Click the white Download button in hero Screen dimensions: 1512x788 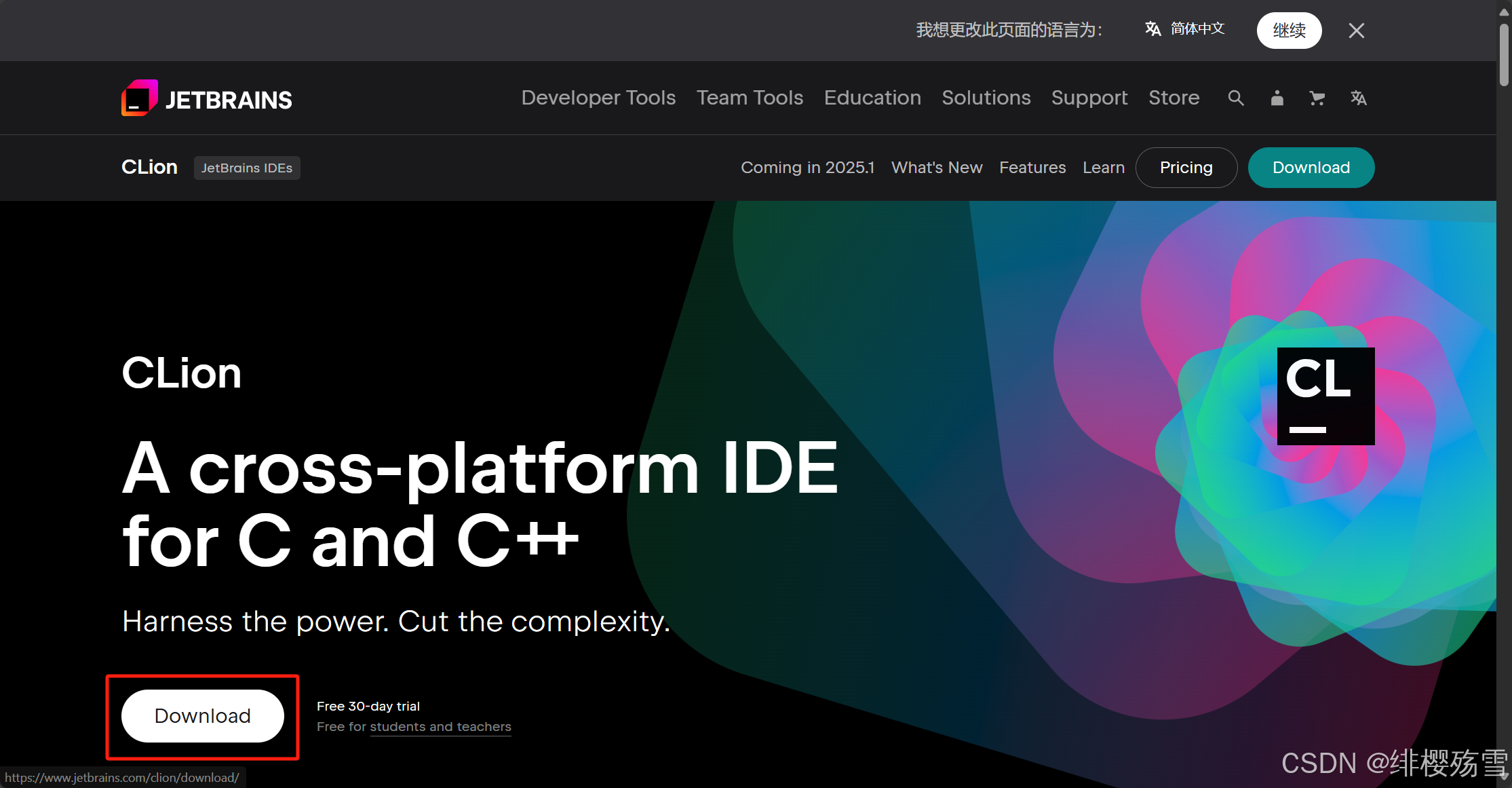(202, 716)
